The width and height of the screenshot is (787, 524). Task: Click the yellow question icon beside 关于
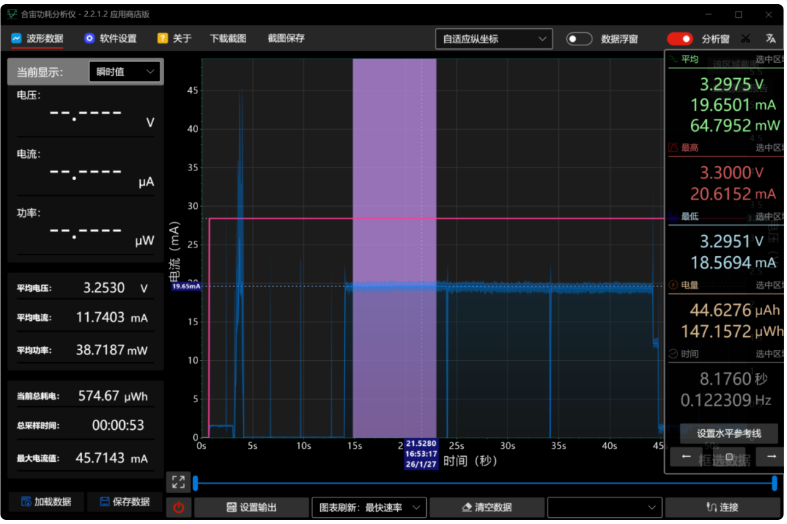point(162,38)
